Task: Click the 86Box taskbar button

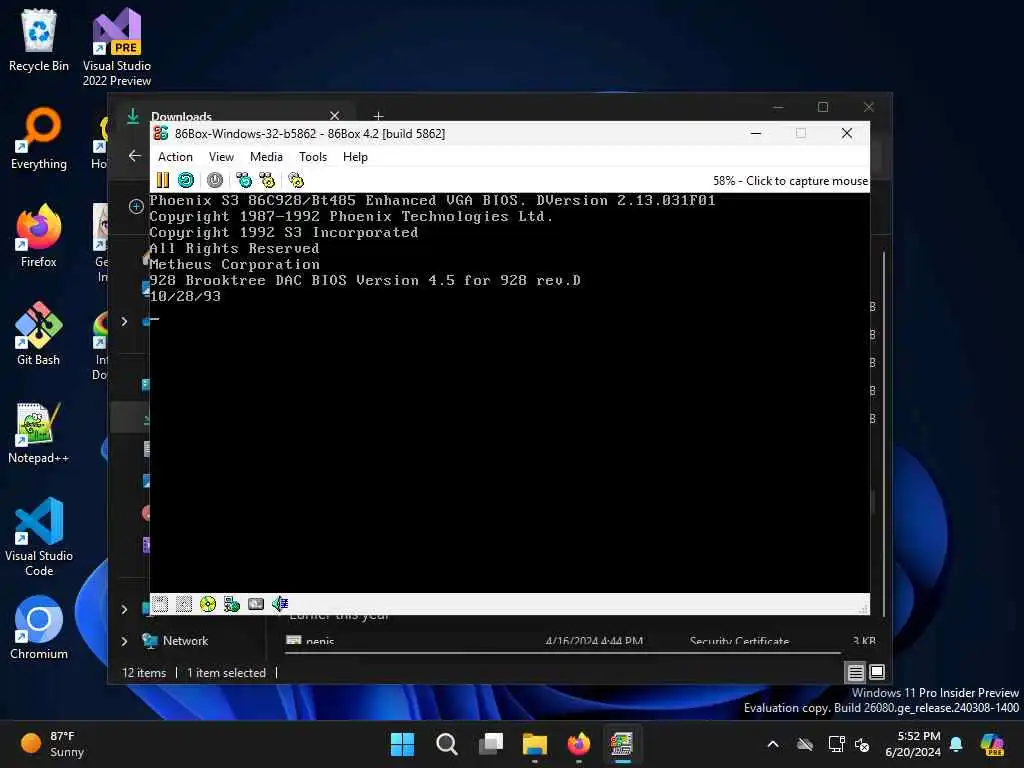Action: point(622,744)
